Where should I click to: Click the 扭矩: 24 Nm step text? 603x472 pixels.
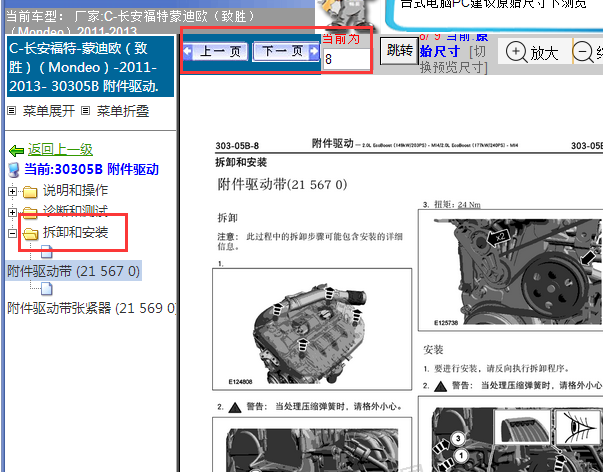pos(452,205)
